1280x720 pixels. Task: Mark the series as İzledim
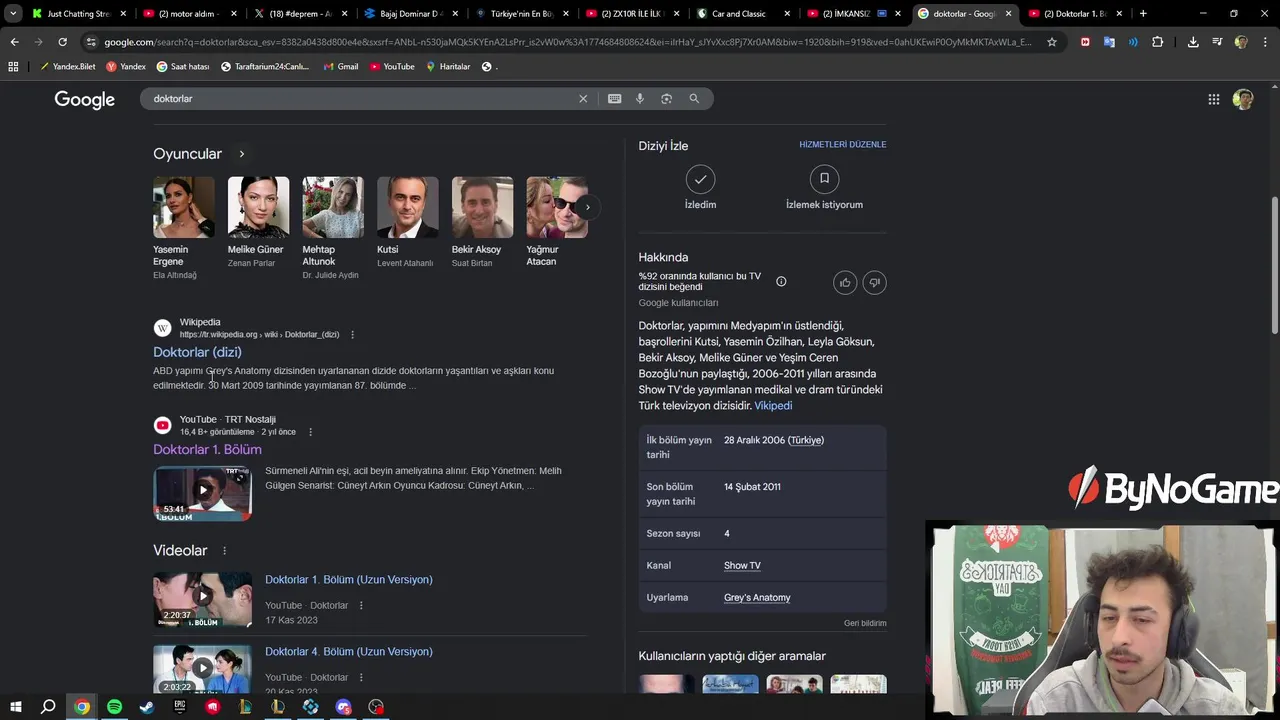700,188
